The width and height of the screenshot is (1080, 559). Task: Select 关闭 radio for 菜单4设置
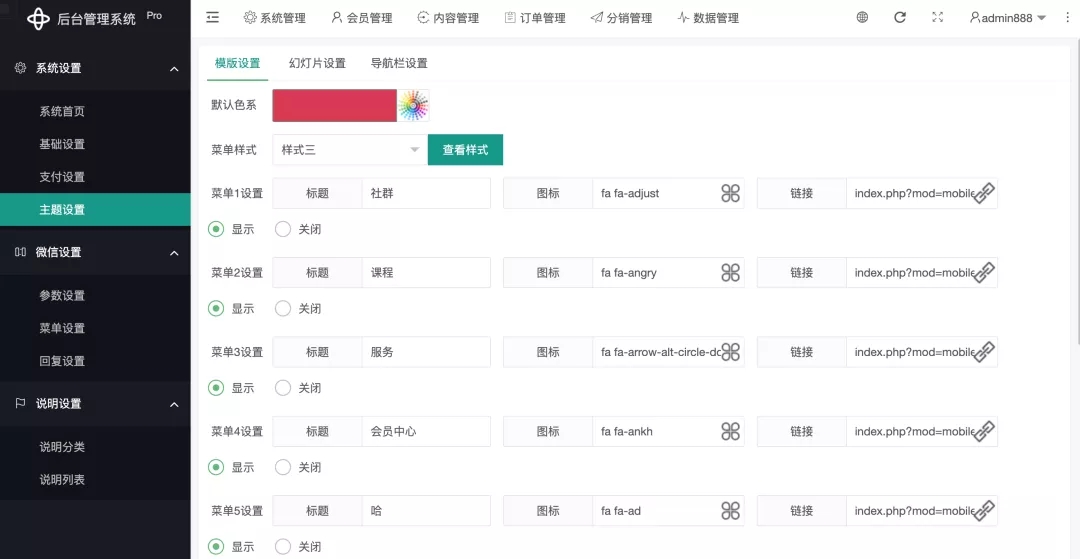pos(283,467)
